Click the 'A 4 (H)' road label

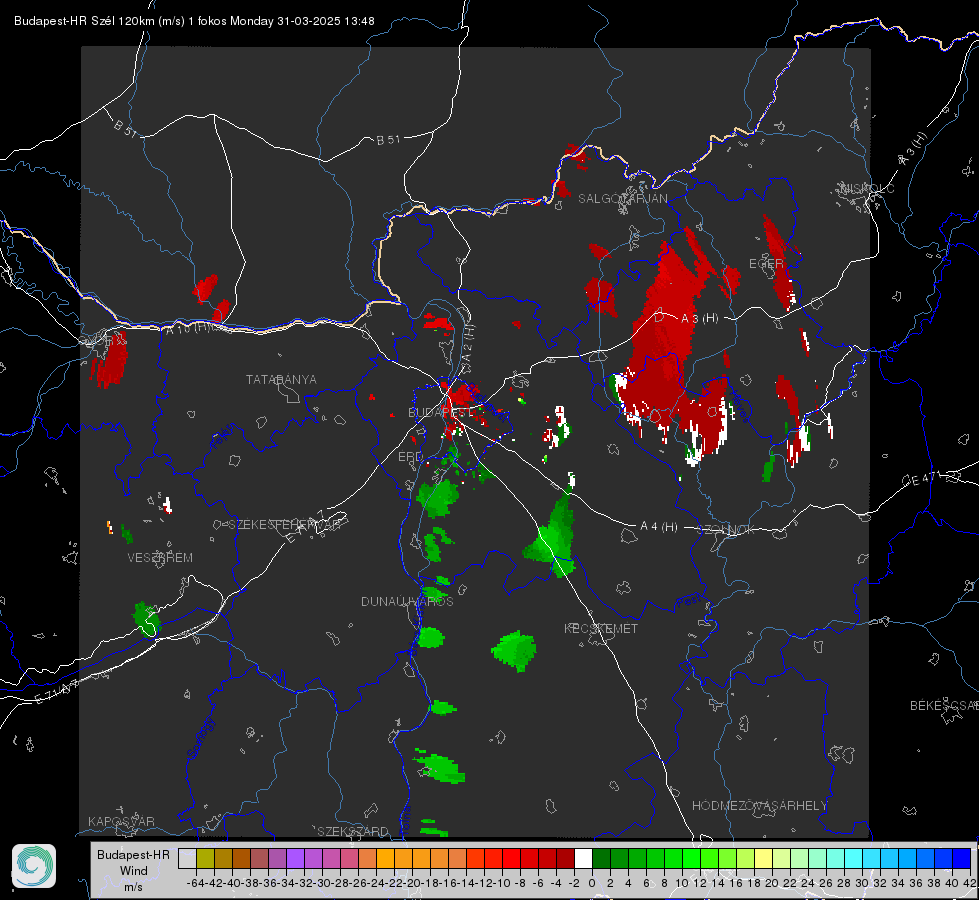tap(659, 527)
